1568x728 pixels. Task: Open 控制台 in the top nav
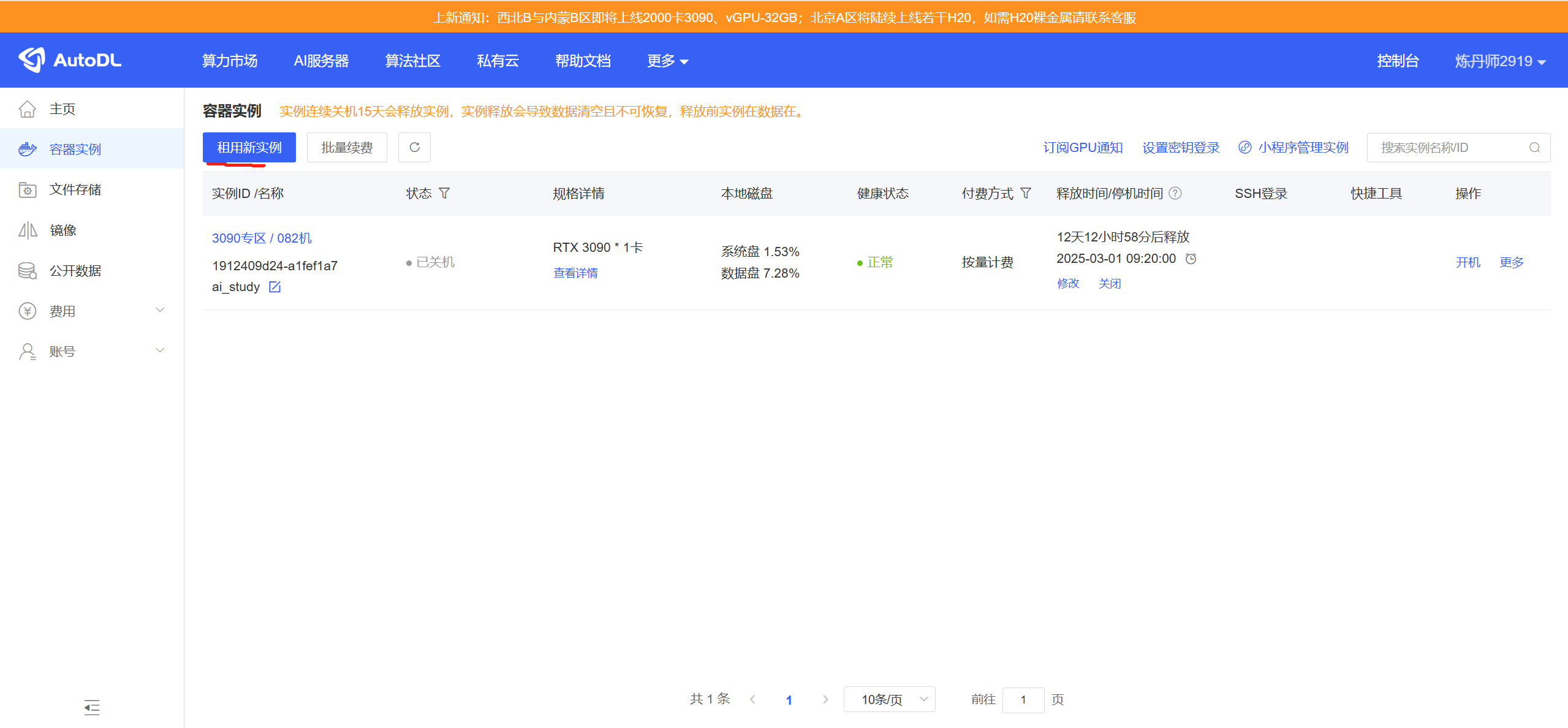(x=1398, y=61)
